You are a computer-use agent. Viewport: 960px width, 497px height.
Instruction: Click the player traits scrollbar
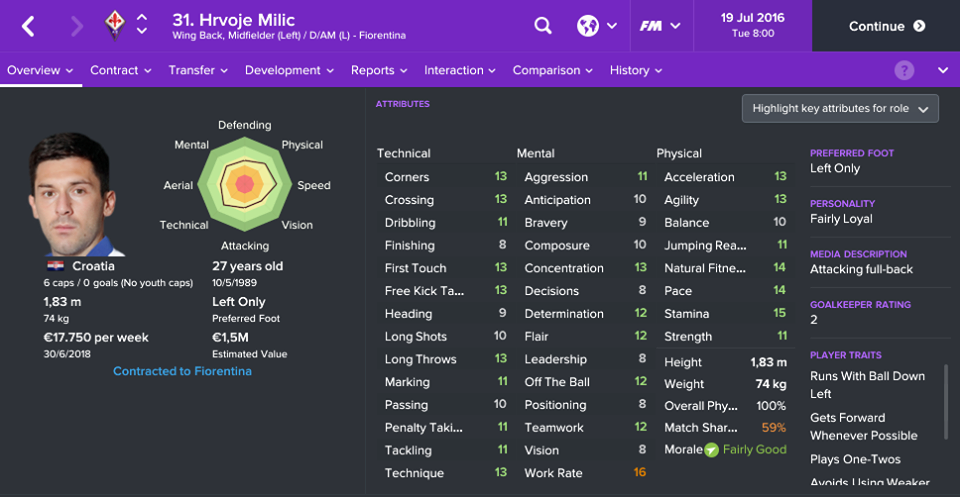point(947,403)
